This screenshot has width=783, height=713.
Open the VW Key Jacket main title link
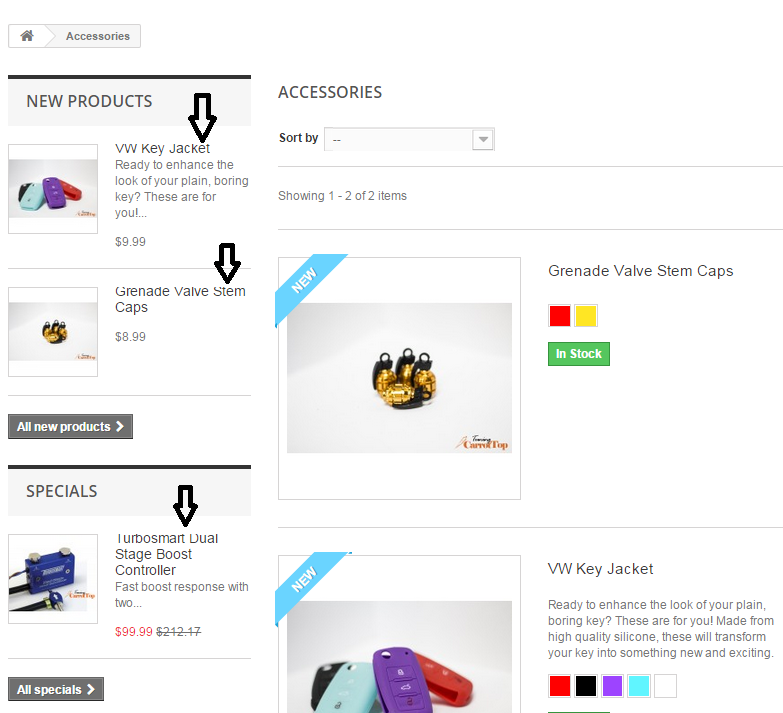pyautogui.click(x=600, y=569)
